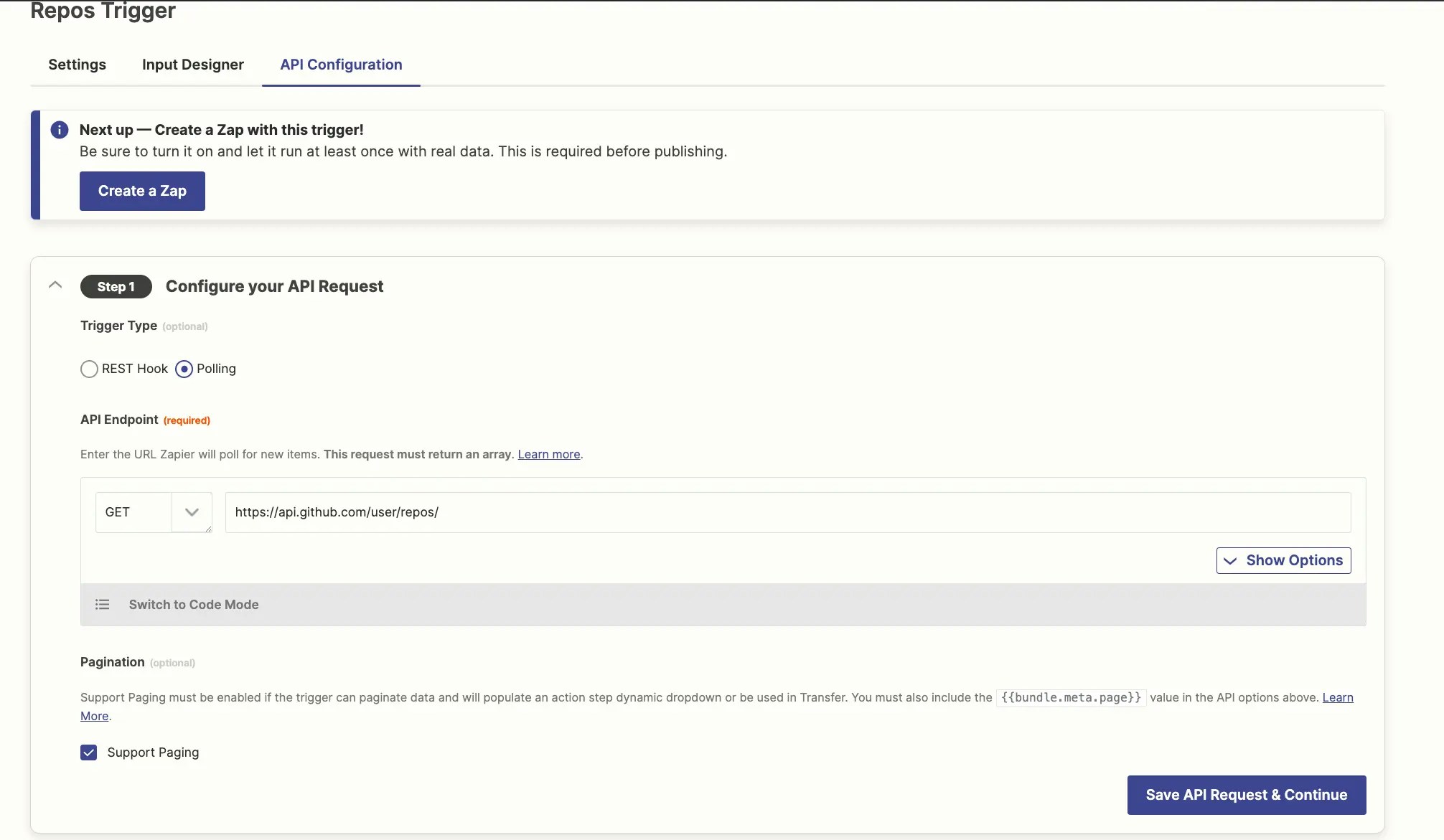Click Switch to Code Mode bar
The width and height of the screenshot is (1444, 840).
pyautogui.click(x=194, y=605)
